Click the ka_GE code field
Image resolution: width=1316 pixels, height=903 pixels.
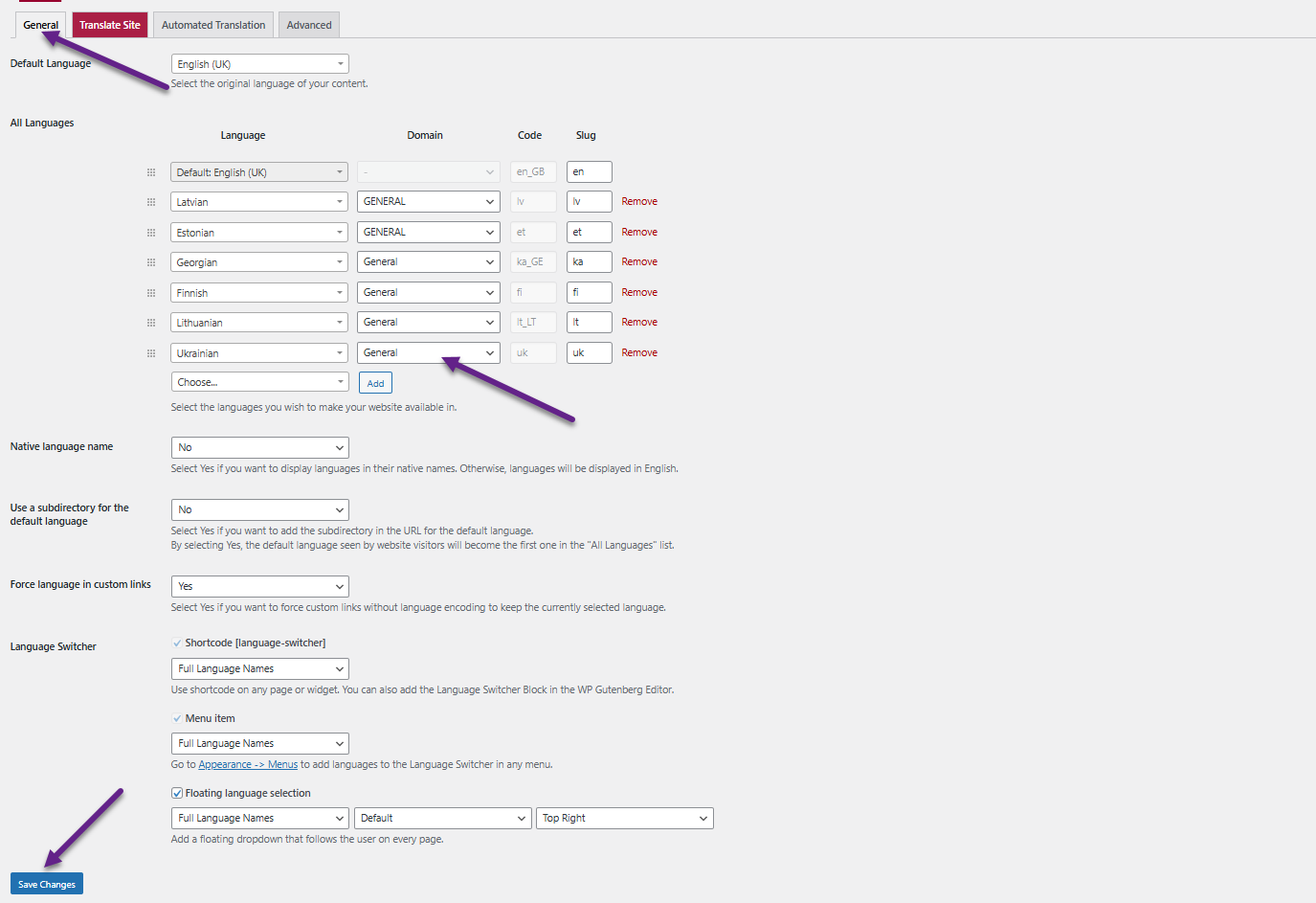[533, 261]
